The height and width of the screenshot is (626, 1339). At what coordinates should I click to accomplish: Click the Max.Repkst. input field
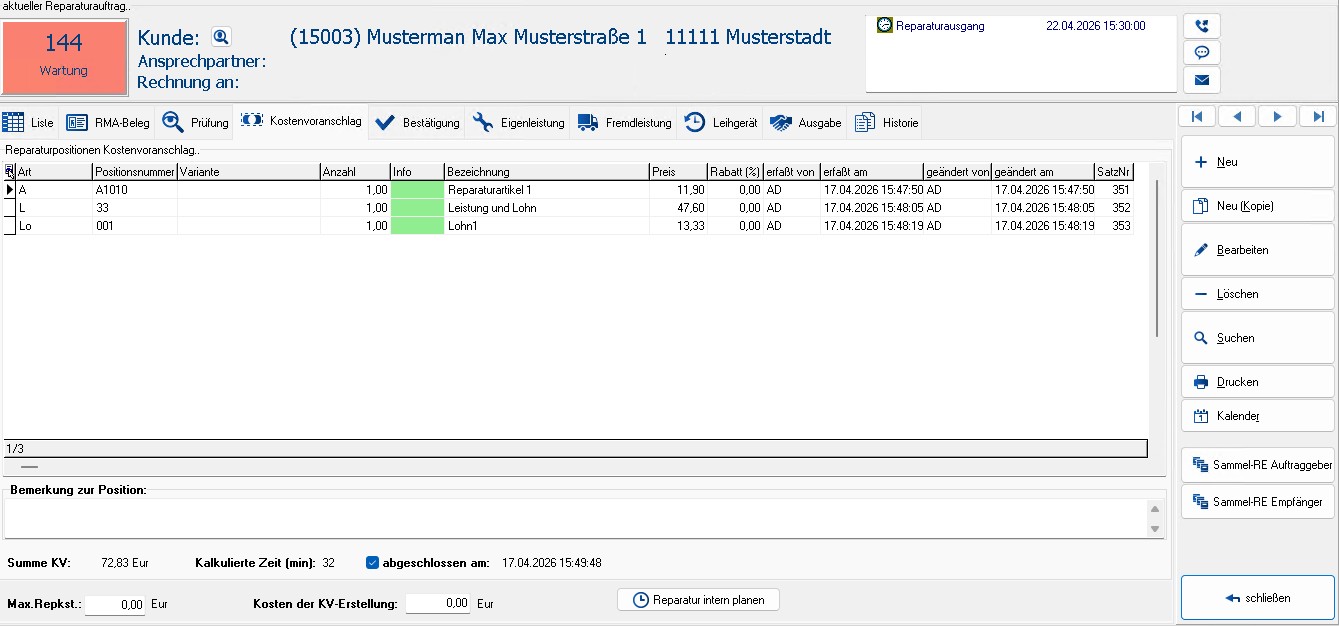[115, 604]
